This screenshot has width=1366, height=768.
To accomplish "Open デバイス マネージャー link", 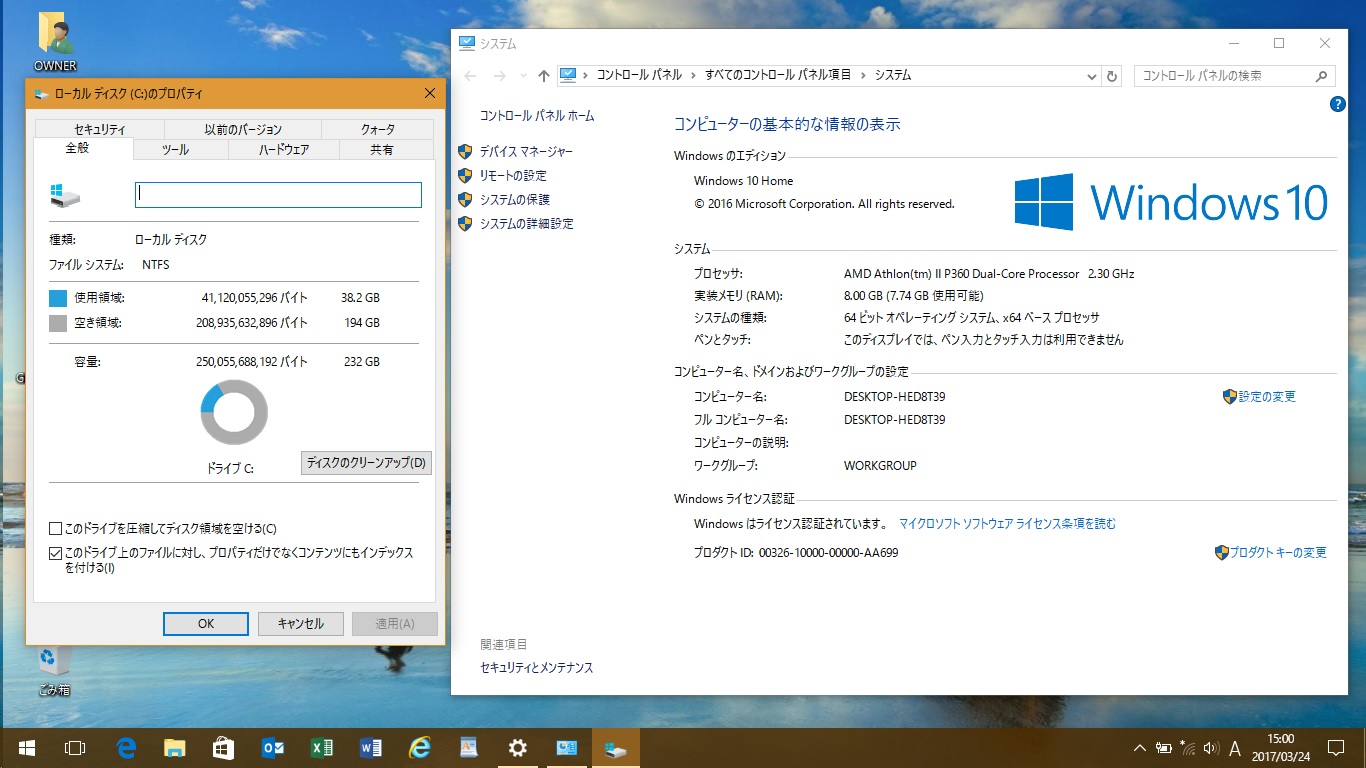I will click(x=526, y=151).
